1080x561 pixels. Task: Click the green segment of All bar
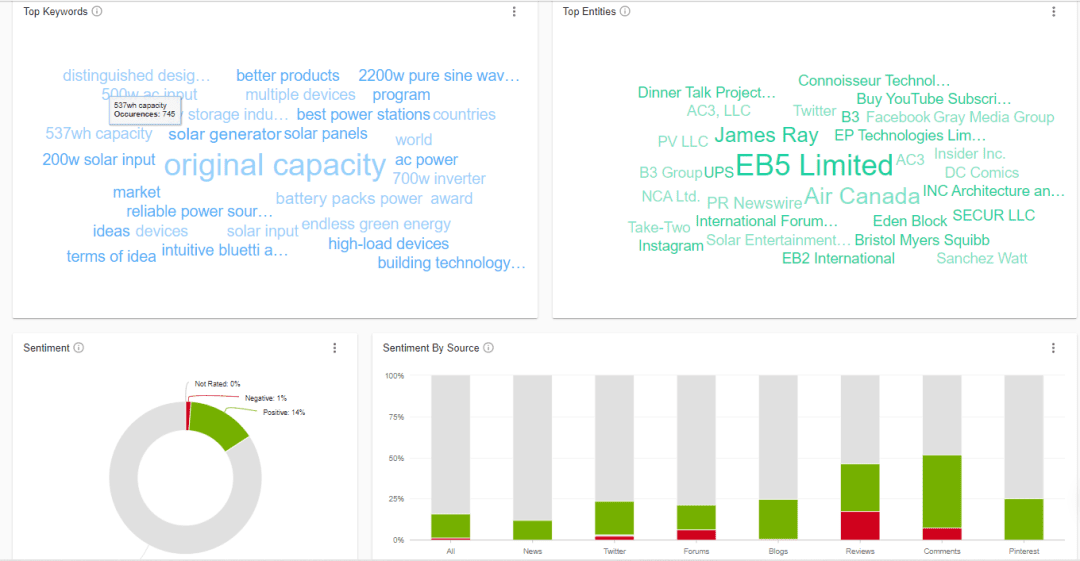click(450, 526)
